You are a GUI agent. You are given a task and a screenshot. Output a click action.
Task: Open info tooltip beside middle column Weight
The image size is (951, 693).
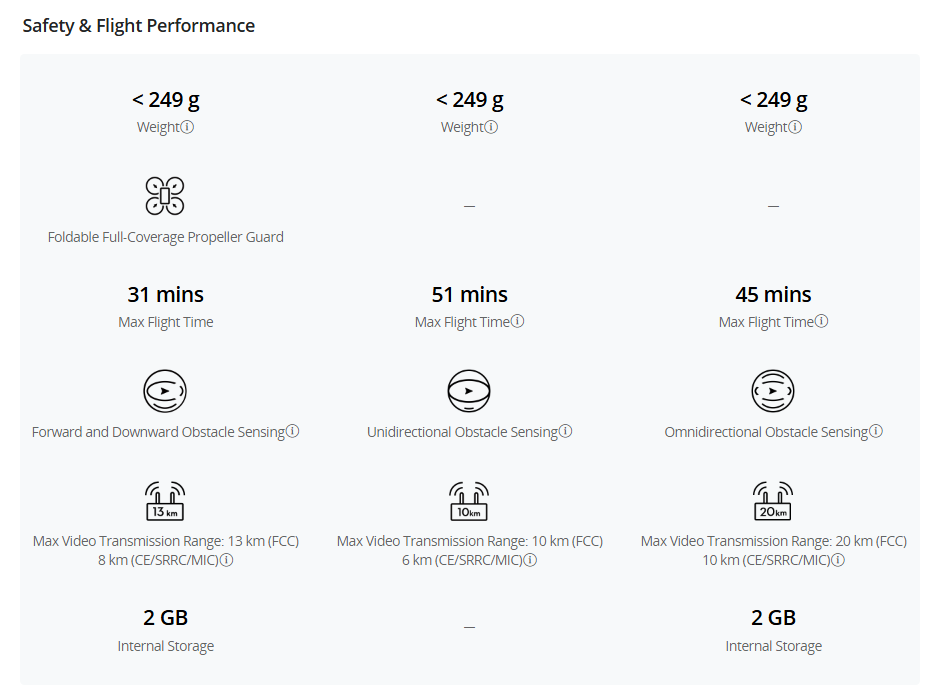(x=491, y=127)
